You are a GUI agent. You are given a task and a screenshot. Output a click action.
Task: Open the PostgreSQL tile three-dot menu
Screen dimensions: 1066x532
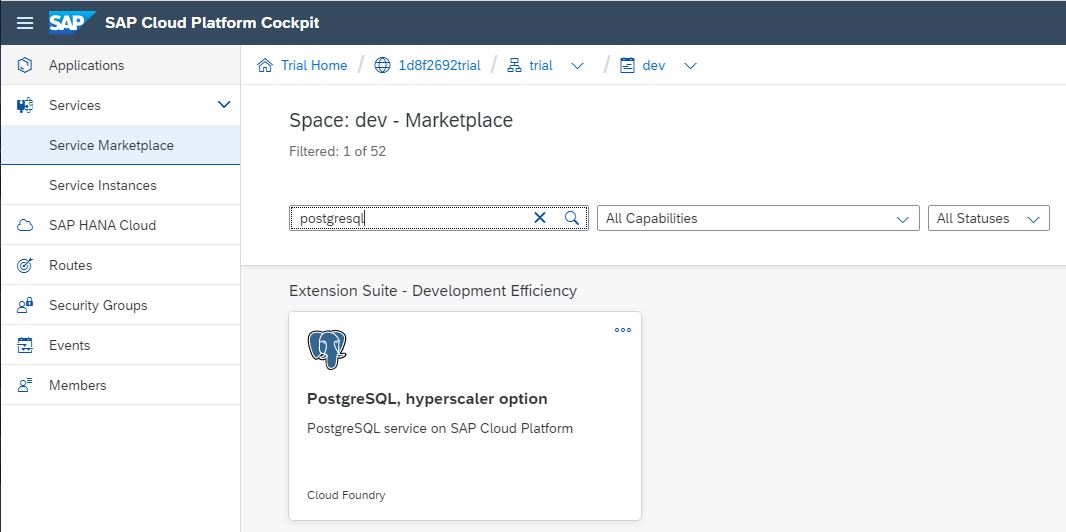click(x=623, y=330)
